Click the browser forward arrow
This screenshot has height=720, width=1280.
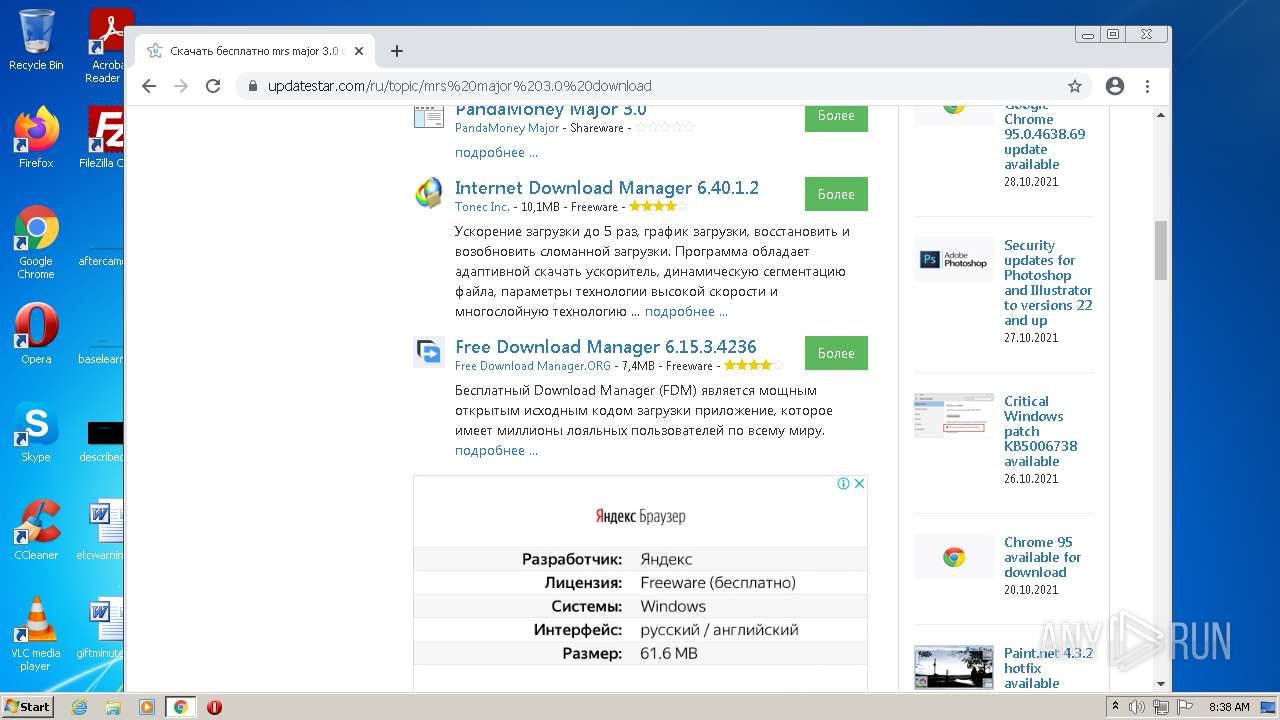click(x=181, y=86)
